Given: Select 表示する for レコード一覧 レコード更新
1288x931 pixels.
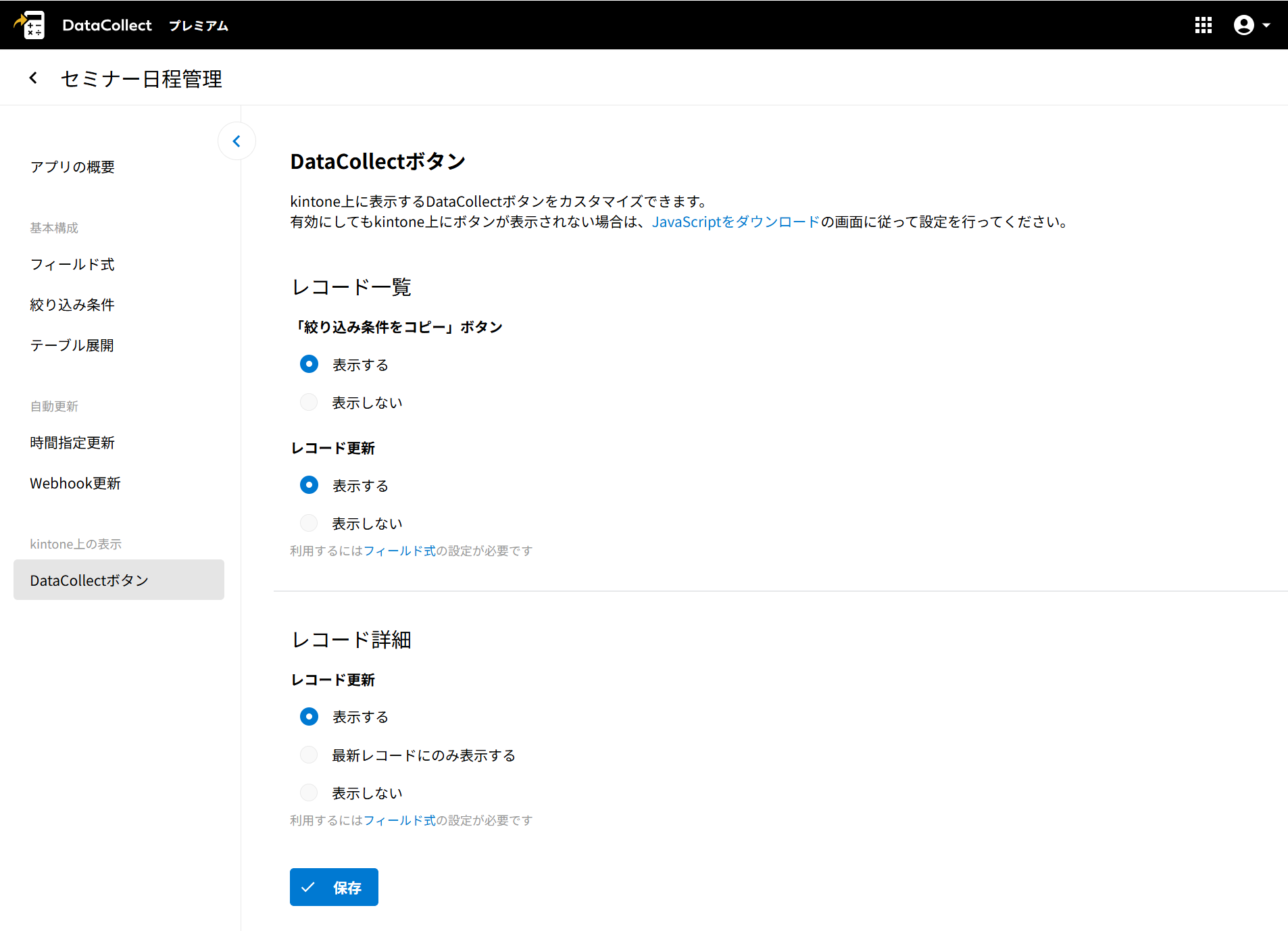Looking at the screenshot, I should coord(309,485).
